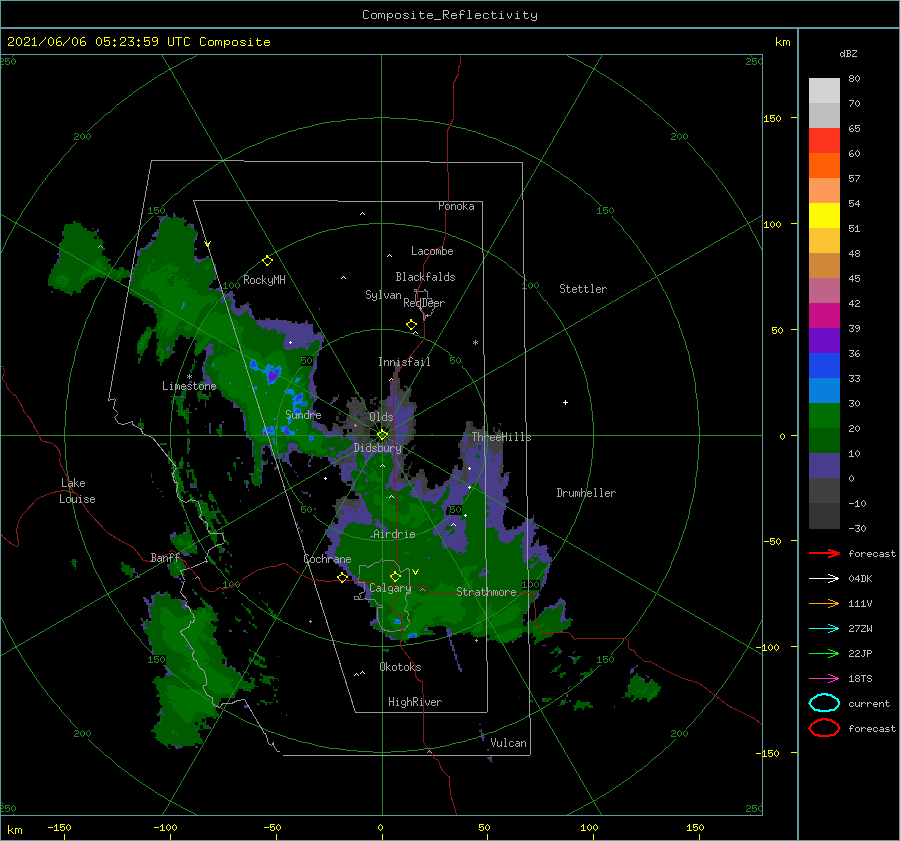Click the cyan current ellipse icon
This screenshot has width=900, height=841.
coord(824,703)
